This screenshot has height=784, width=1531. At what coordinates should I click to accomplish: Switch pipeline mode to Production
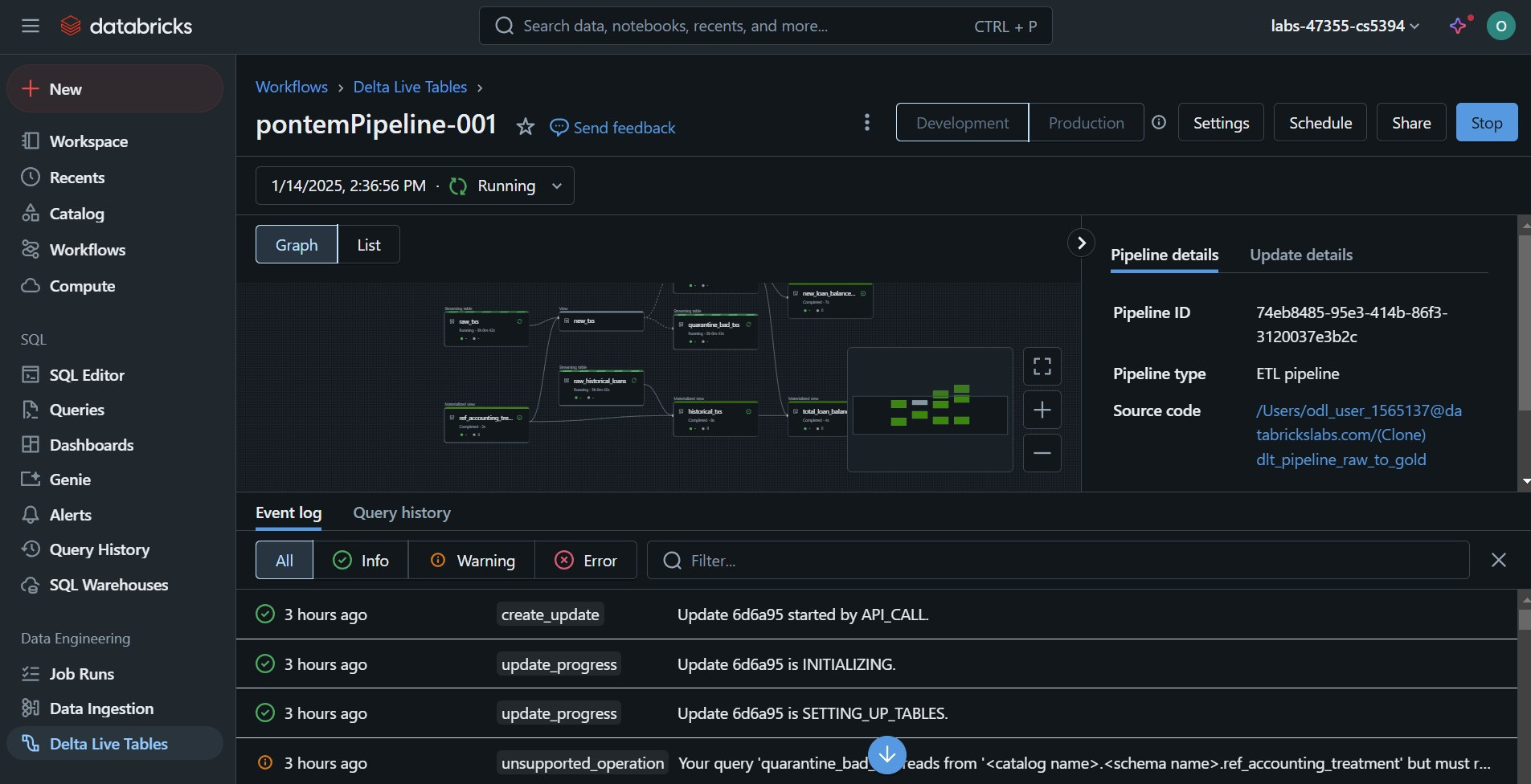[x=1087, y=123]
